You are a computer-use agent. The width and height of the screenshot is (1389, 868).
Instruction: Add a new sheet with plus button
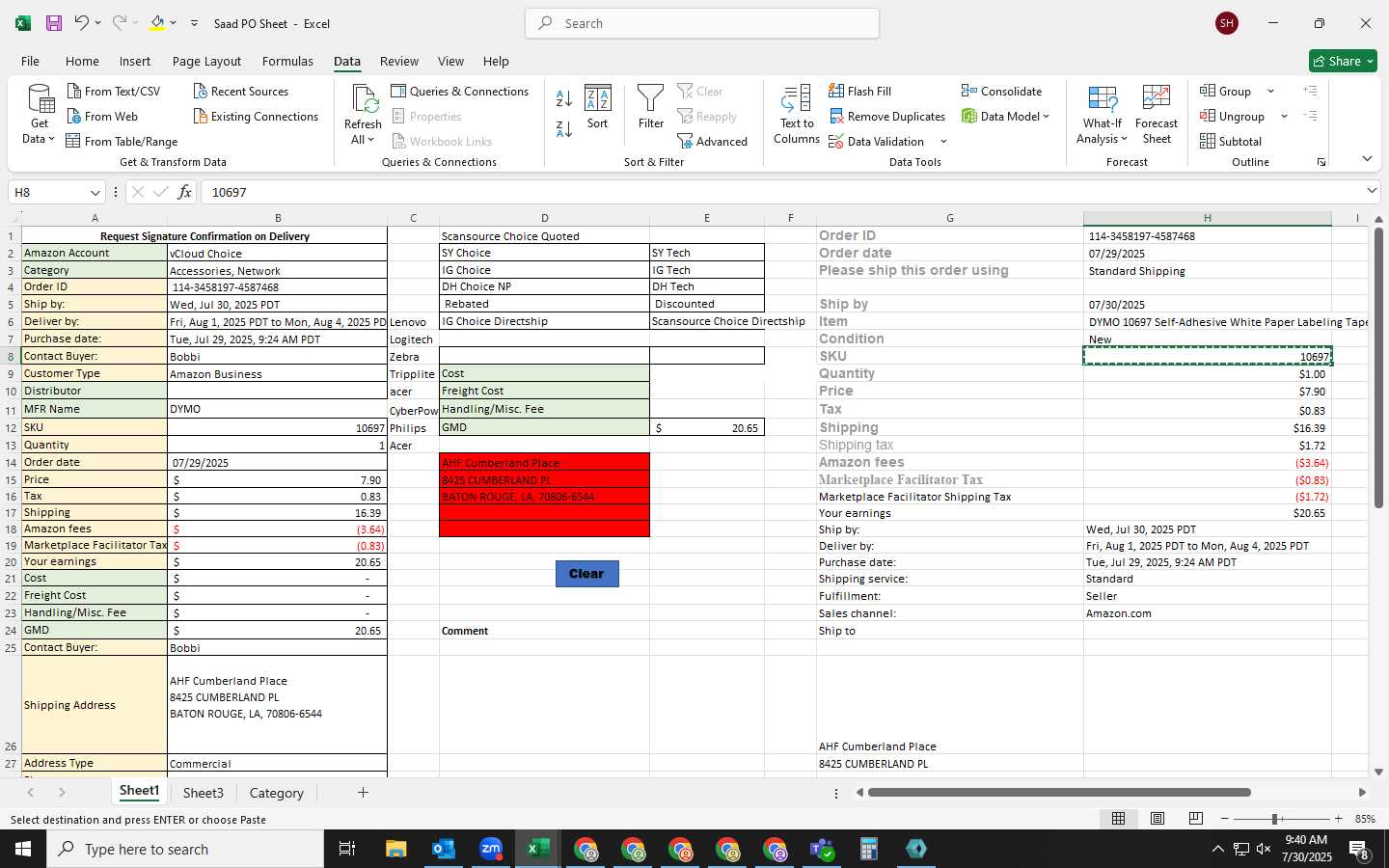click(363, 793)
